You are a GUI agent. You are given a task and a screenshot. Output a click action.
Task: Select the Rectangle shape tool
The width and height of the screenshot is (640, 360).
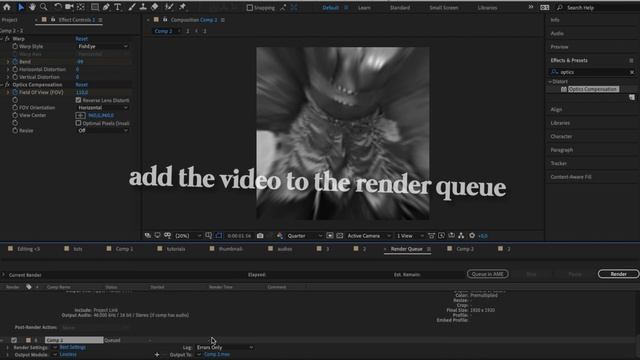tap(95, 7)
